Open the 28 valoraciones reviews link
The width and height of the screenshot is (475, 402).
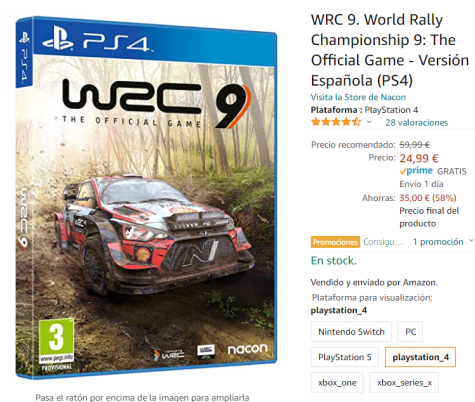pos(417,122)
